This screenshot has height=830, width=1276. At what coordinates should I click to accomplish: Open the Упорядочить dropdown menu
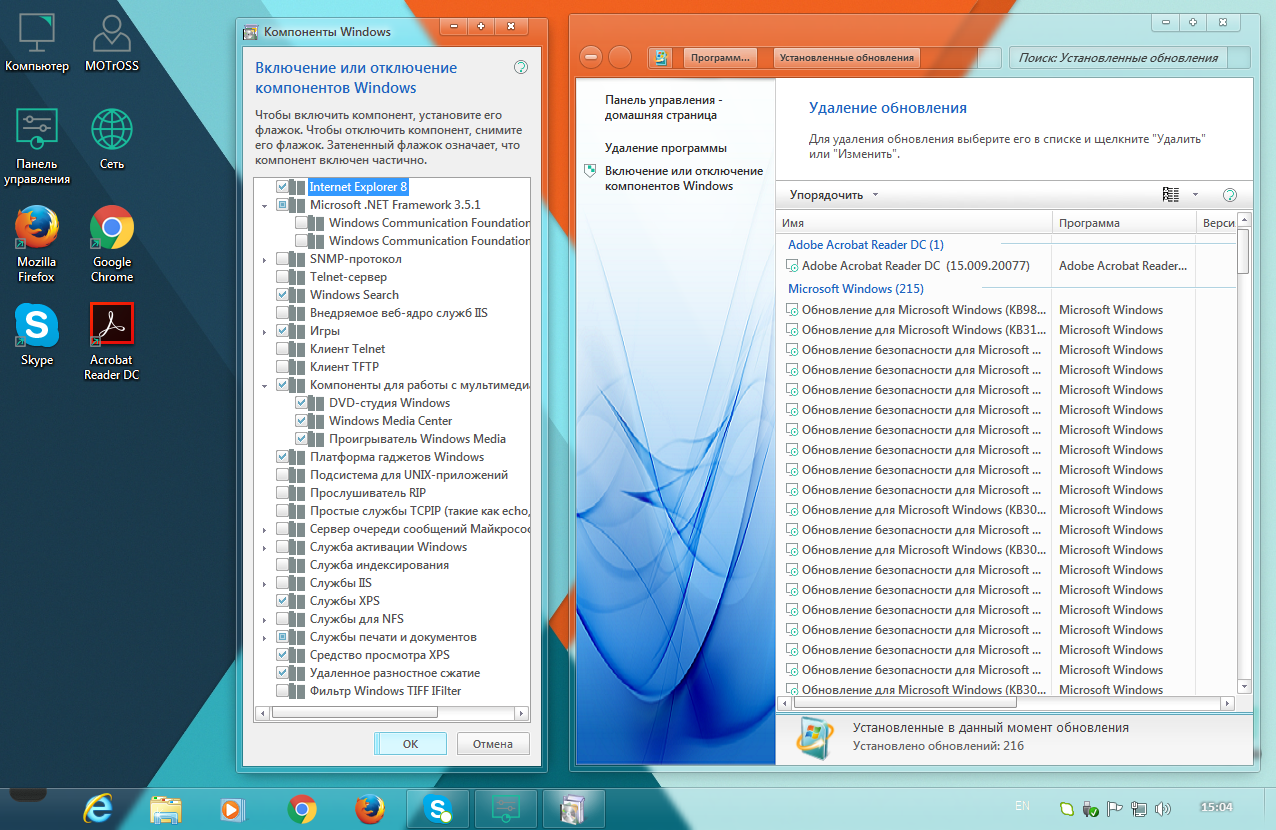[834, 195]
